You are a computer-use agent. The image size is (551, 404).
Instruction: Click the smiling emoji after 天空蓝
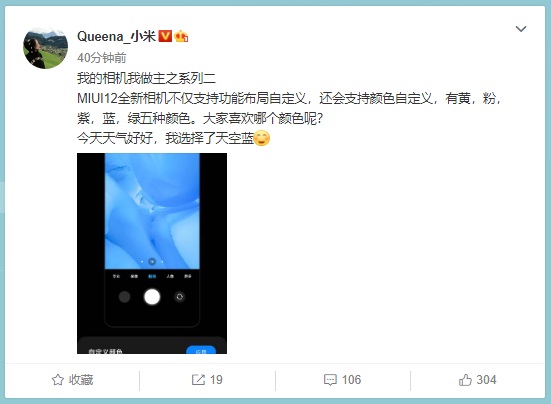262,138
